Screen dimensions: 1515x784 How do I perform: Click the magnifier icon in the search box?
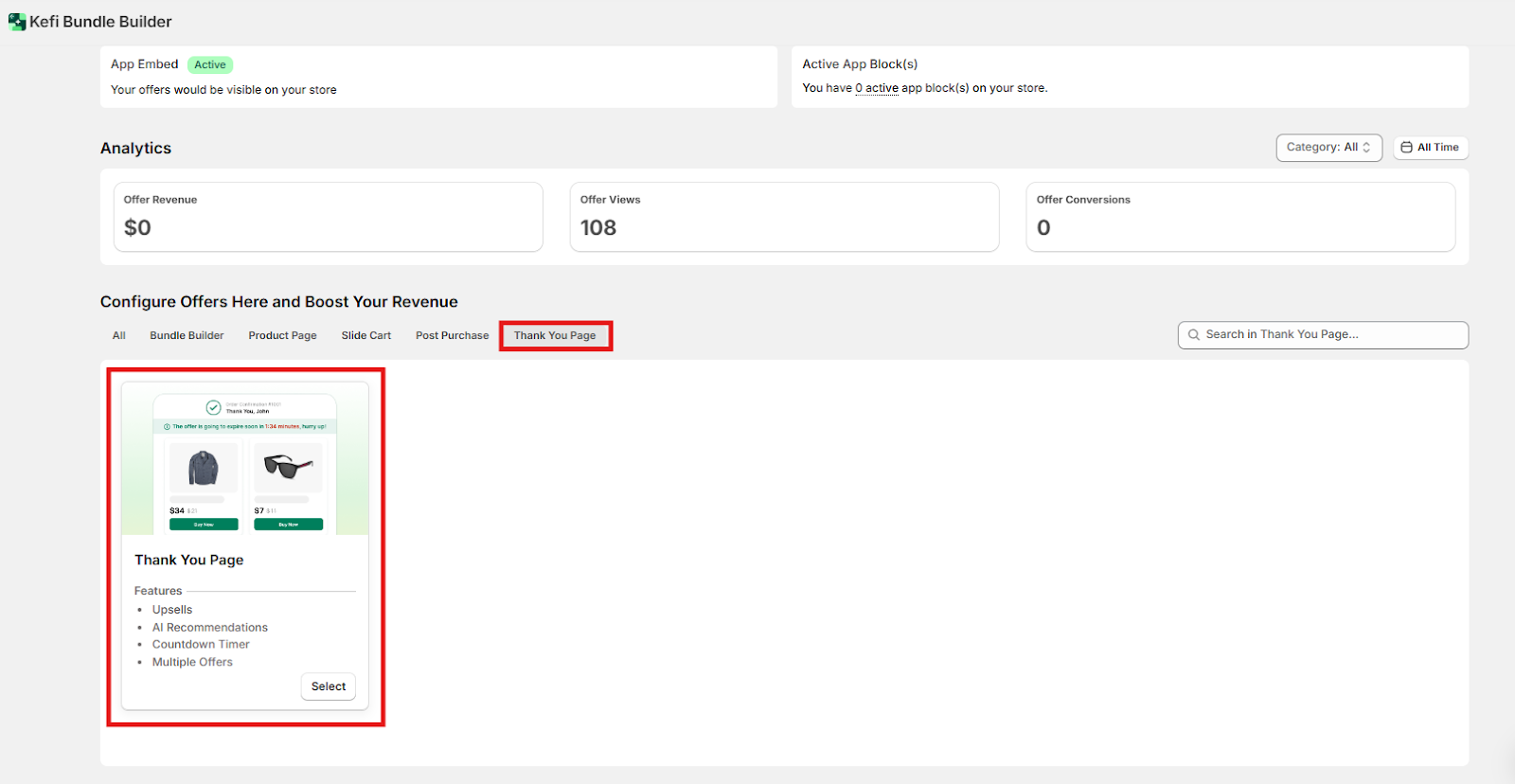click(x=1194, y=335)
